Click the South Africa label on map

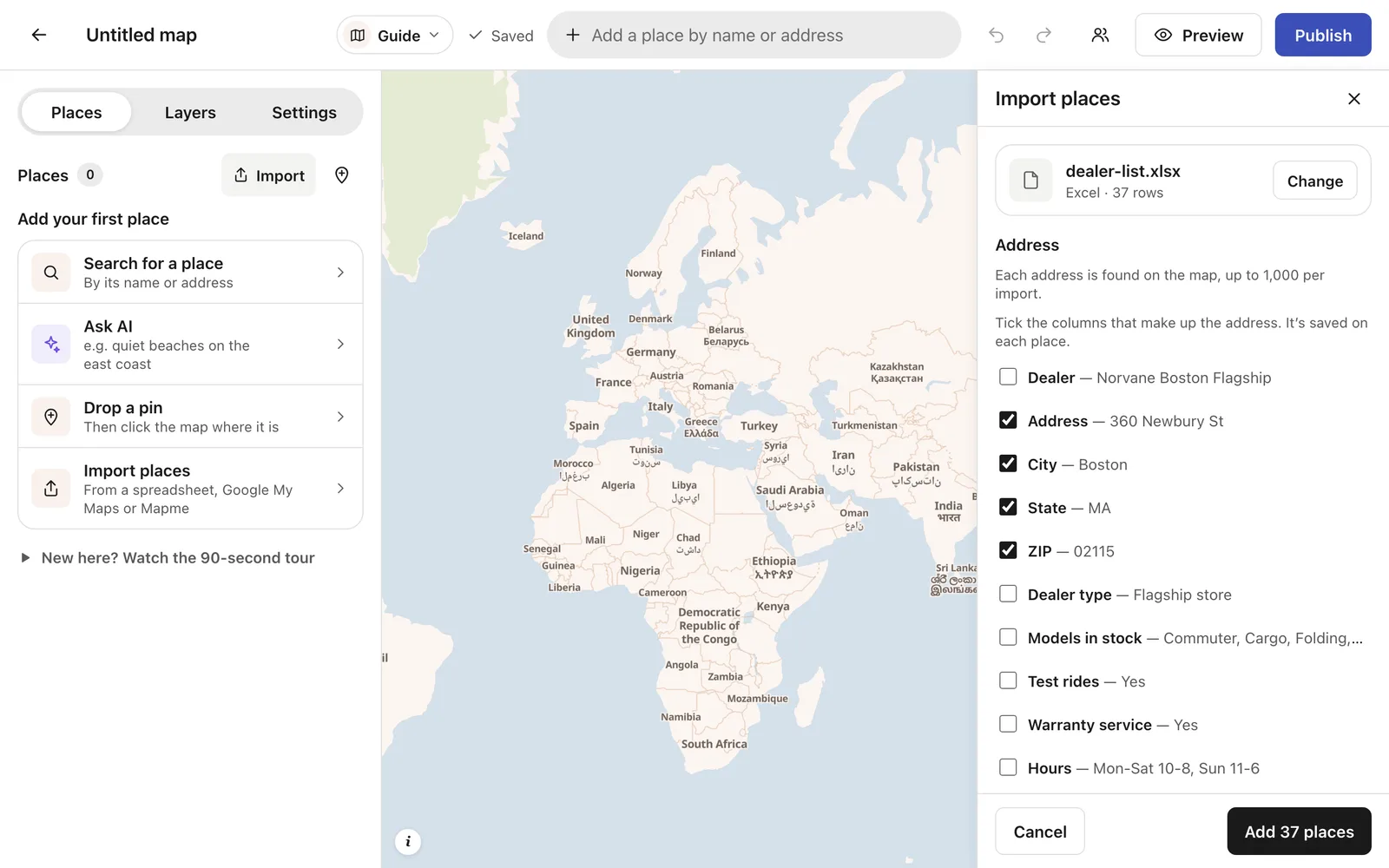tap(714, 744)
